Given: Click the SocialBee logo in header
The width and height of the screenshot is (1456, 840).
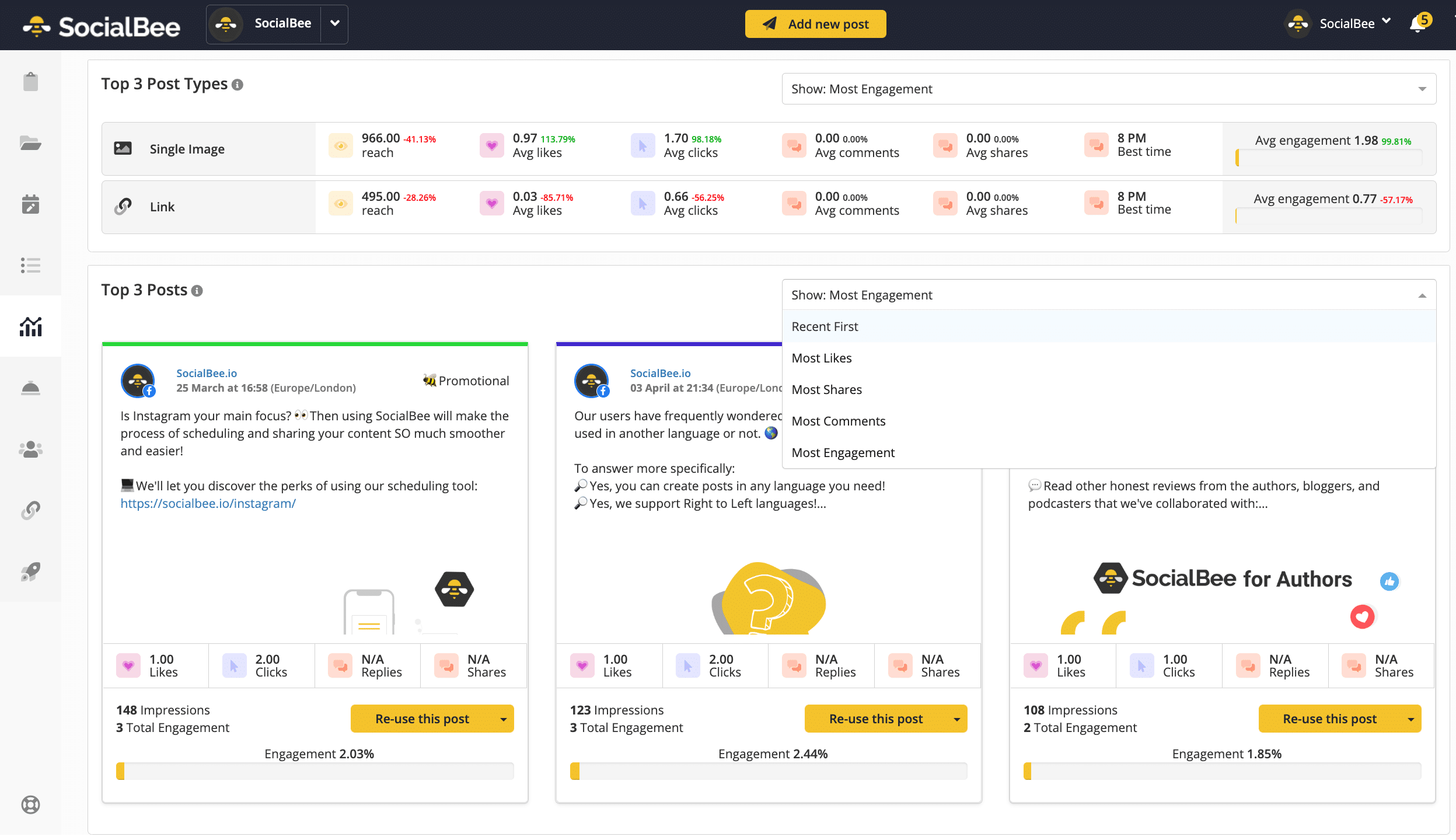Looking at the screenshot, I should [x=102, y=26].
